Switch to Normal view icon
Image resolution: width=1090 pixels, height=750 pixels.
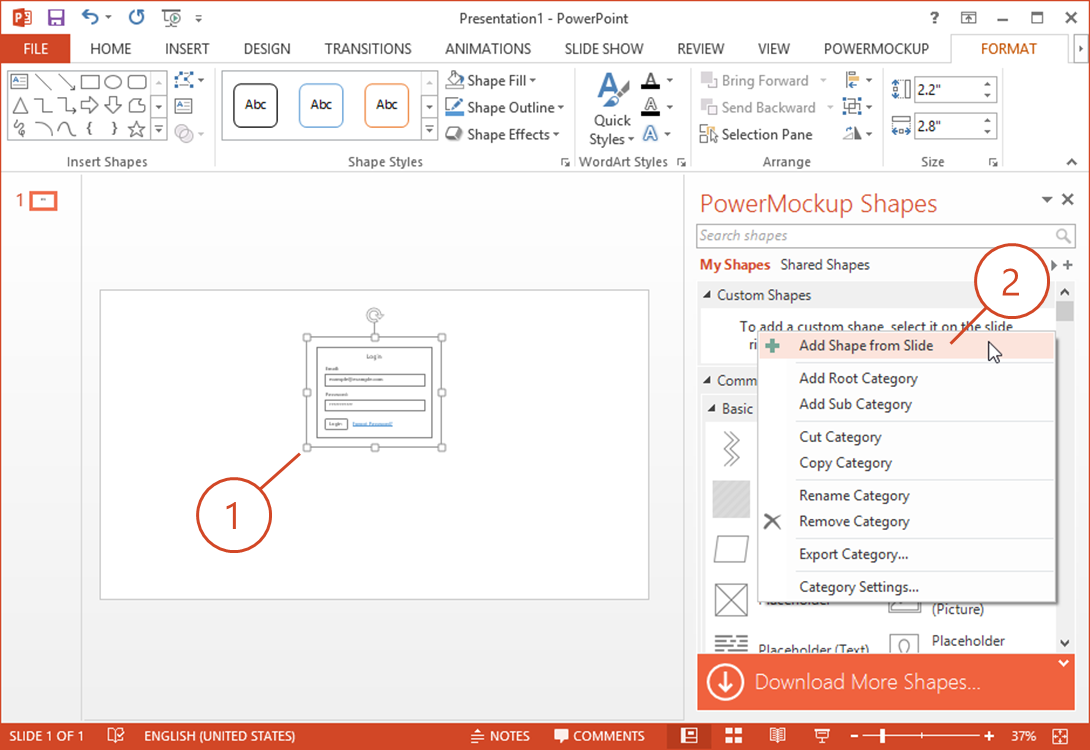pyautogui.click(x=689, y=735)
